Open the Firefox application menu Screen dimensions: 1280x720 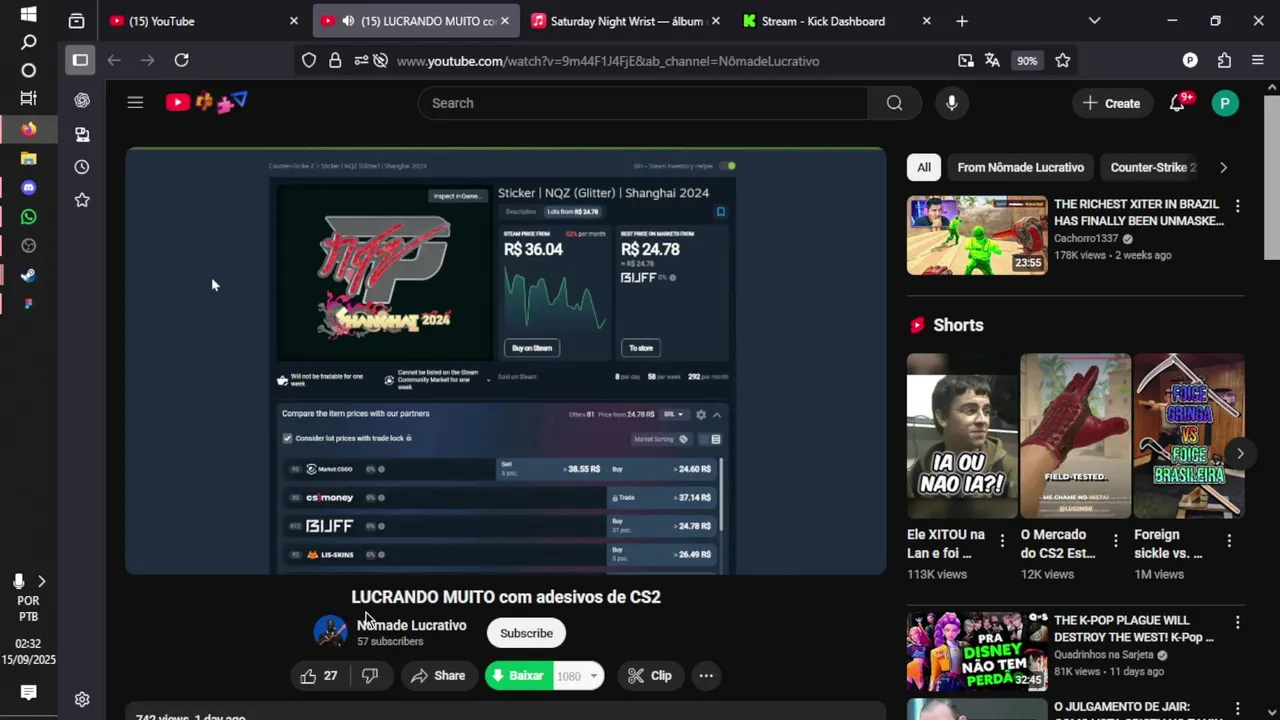(x=1258, y=61)
